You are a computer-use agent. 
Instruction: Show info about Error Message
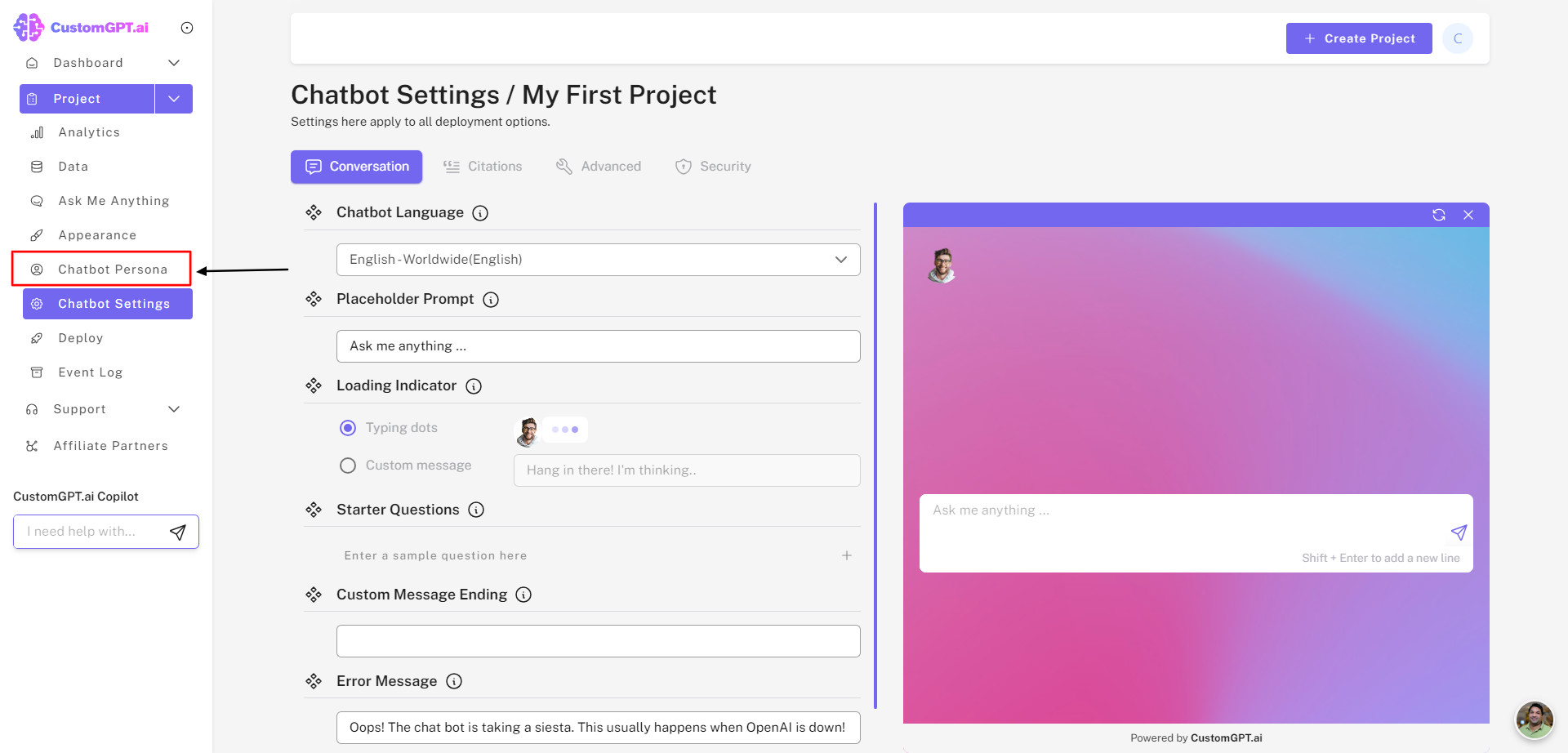coord(454,681)
